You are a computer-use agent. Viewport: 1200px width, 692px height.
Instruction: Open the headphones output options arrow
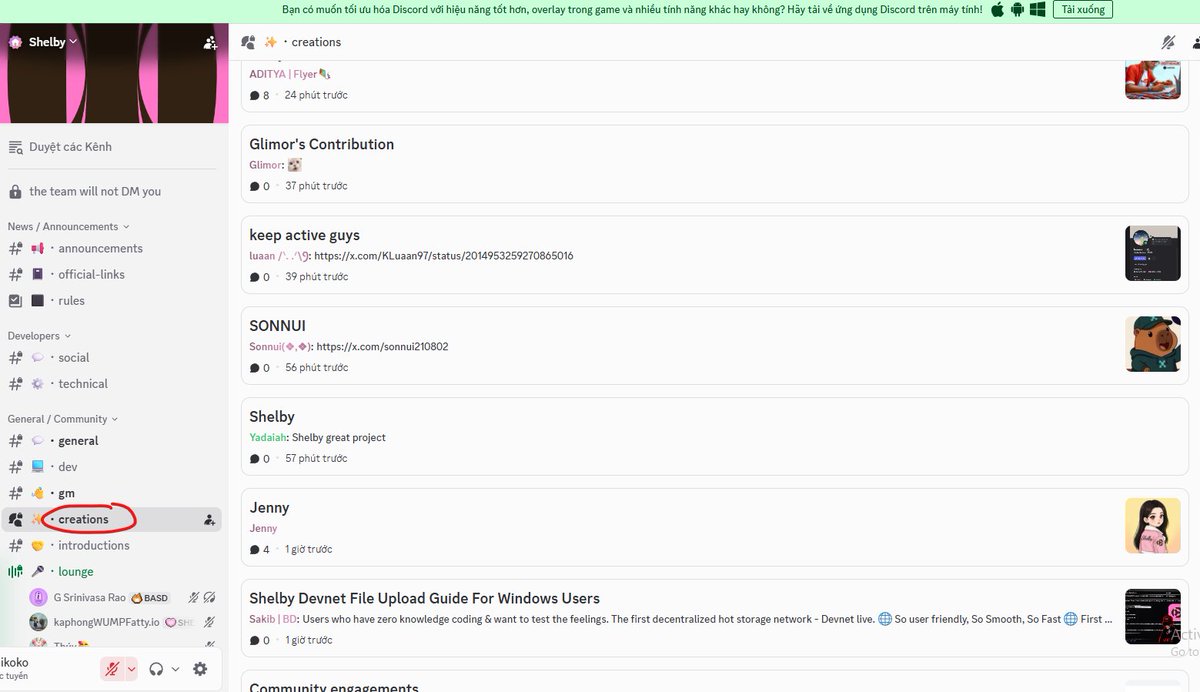[175, 669]
